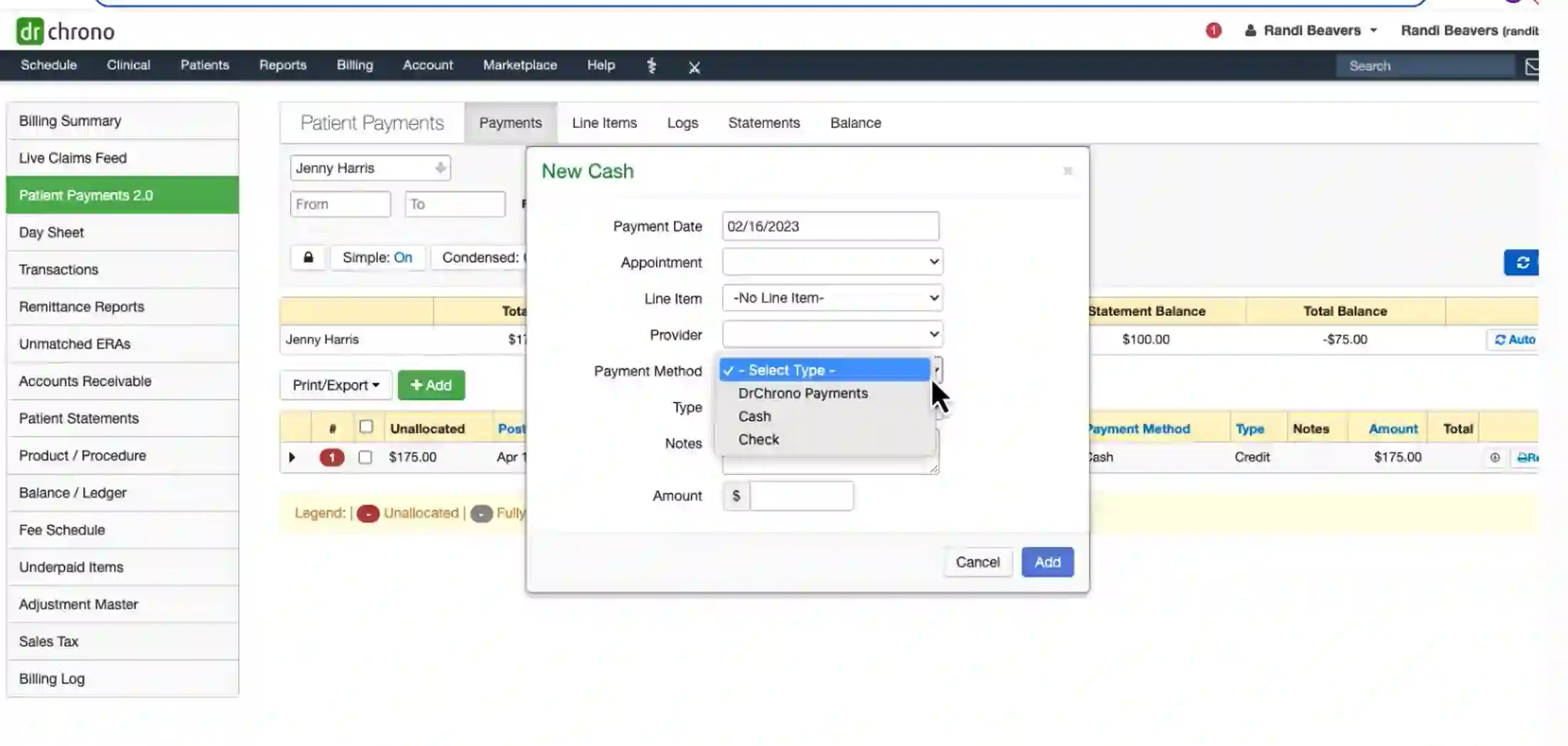Click the lightning bolt icon in menu bar

click(x=651, y=65)
